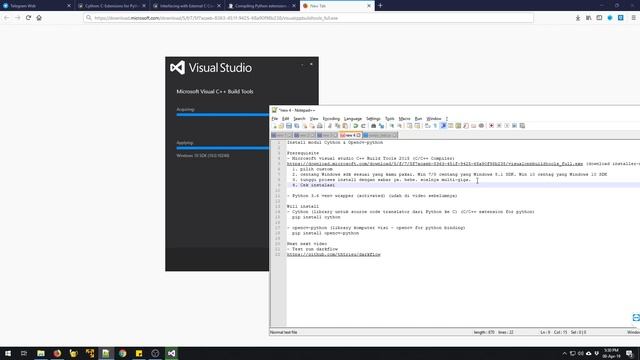Screen dimensions: 640x360
Task: Open the Search menu in Notepad++
Action: tap(299, 119)
